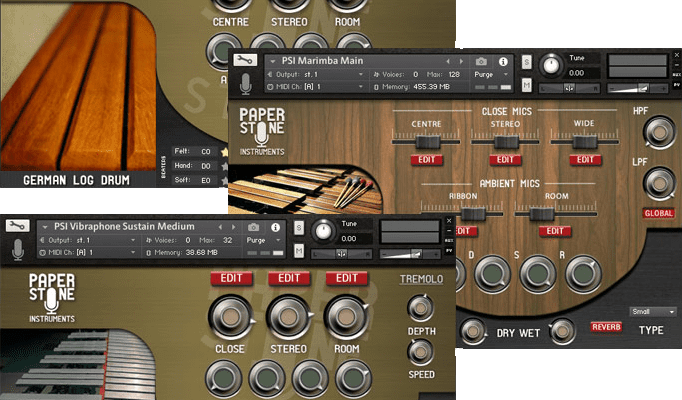Click camera snapshot icon on Vibraphone header
The width and height of the screenshot is (682, 400).
pos(256,227)
